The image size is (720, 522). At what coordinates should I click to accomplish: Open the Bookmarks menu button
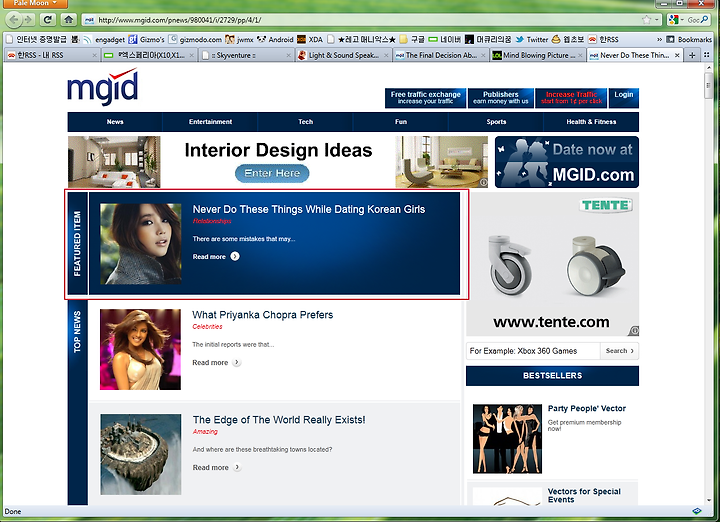tap(689, 39)
